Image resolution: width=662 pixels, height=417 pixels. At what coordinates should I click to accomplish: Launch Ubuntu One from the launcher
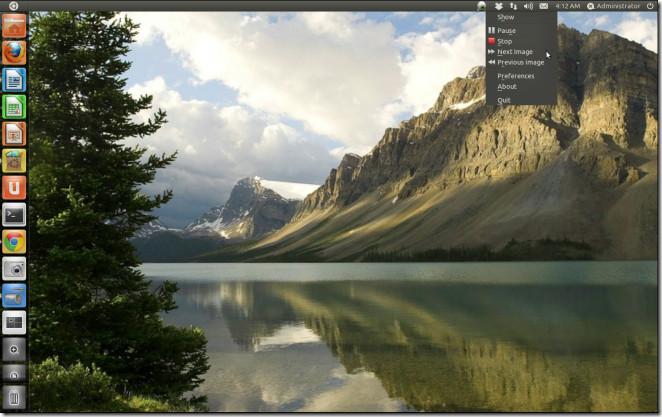14,188
